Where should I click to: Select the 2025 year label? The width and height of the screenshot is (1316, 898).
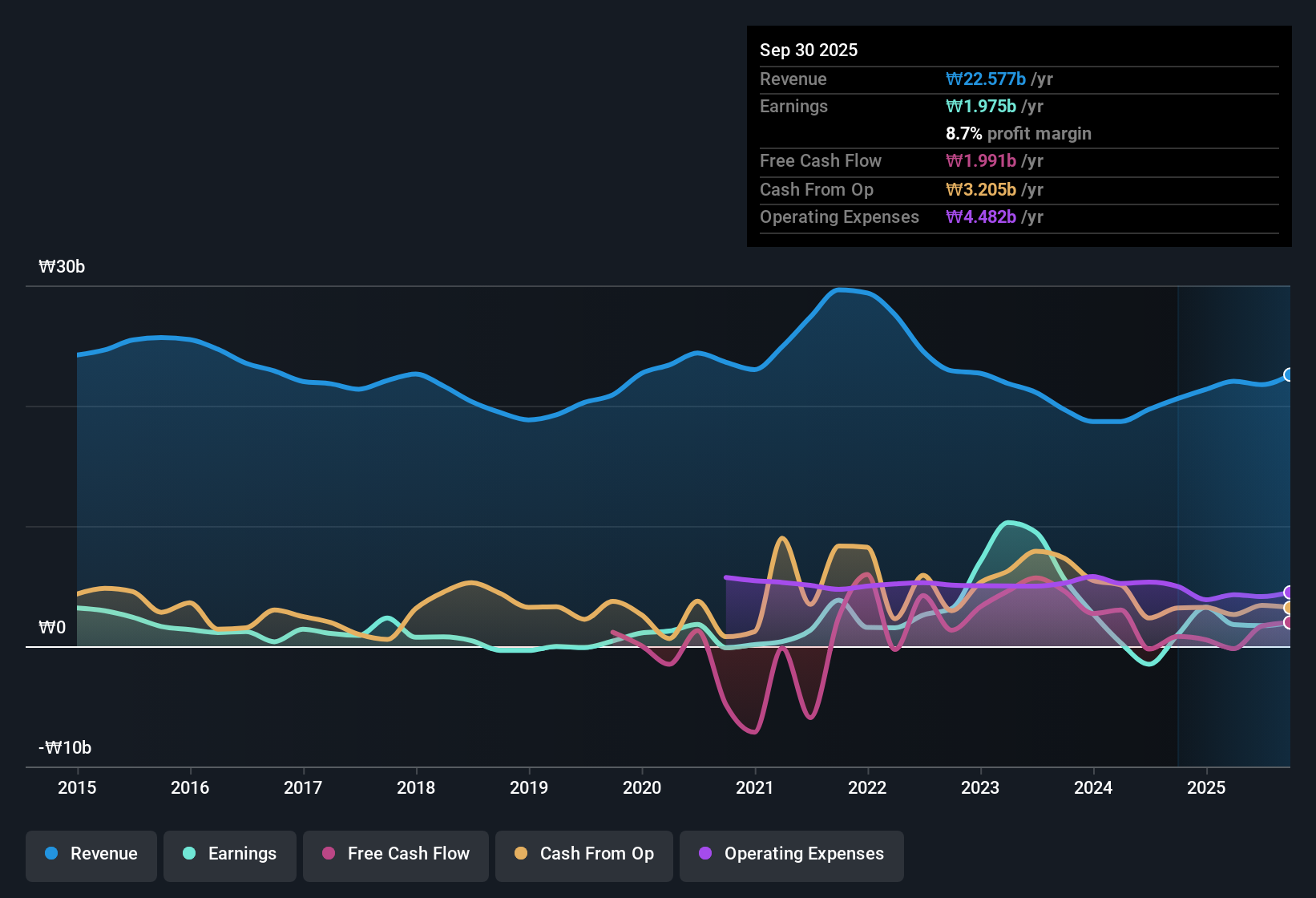pos(1207,788)
